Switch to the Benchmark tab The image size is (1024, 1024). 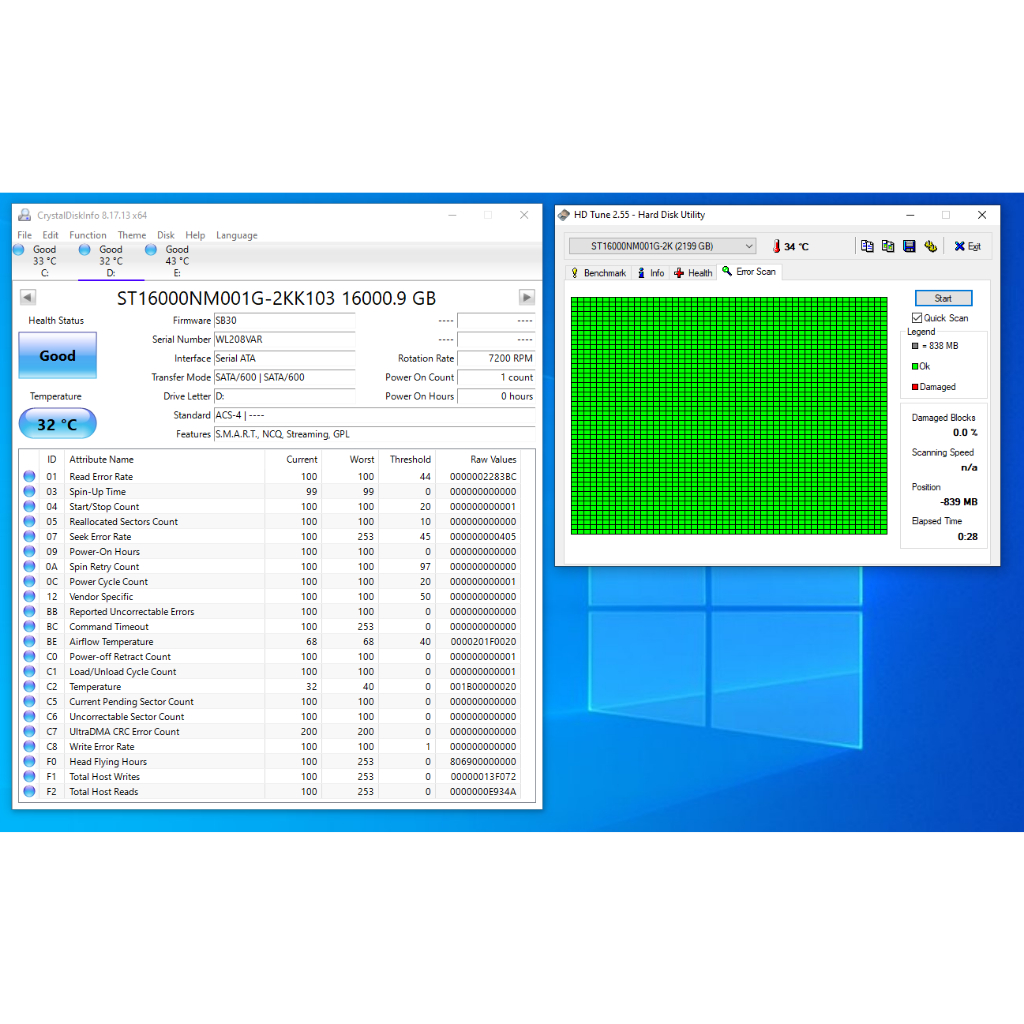pyautogui.click(x=598, y=273)
